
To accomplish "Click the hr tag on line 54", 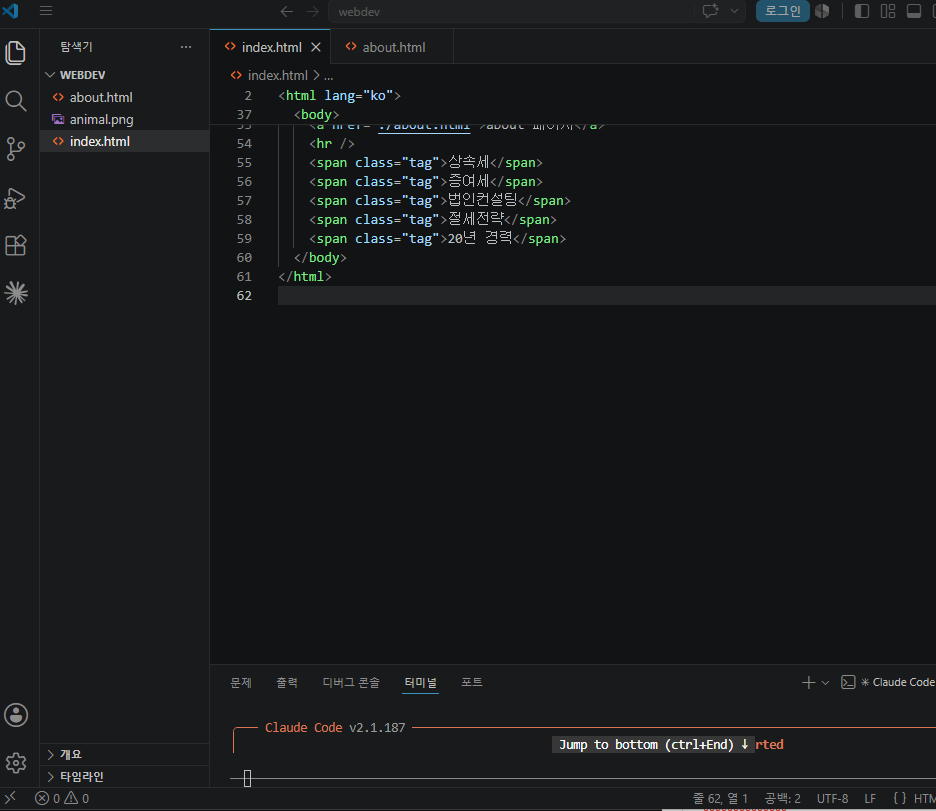I will click(331, 143).
